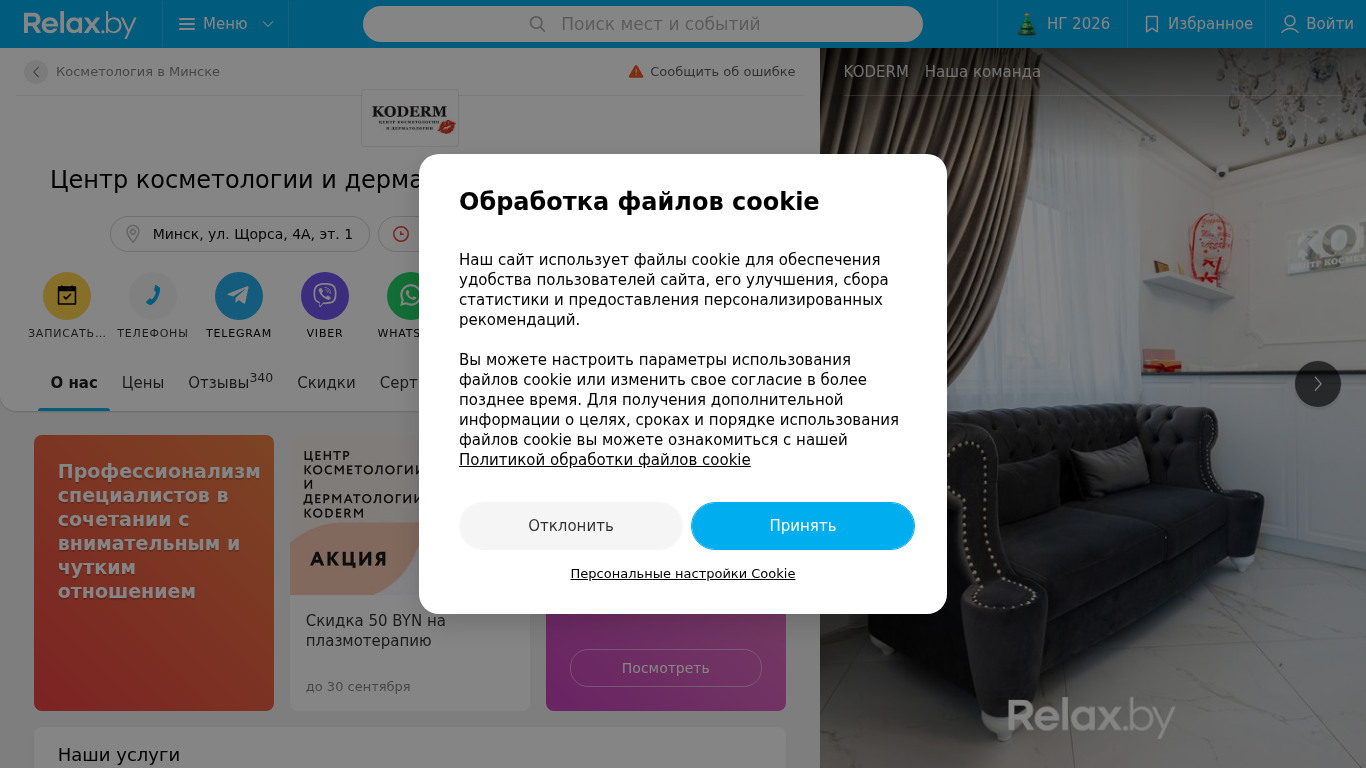Accept cookies with Принять button
The image size is (1366, 768).
point(803,526)
